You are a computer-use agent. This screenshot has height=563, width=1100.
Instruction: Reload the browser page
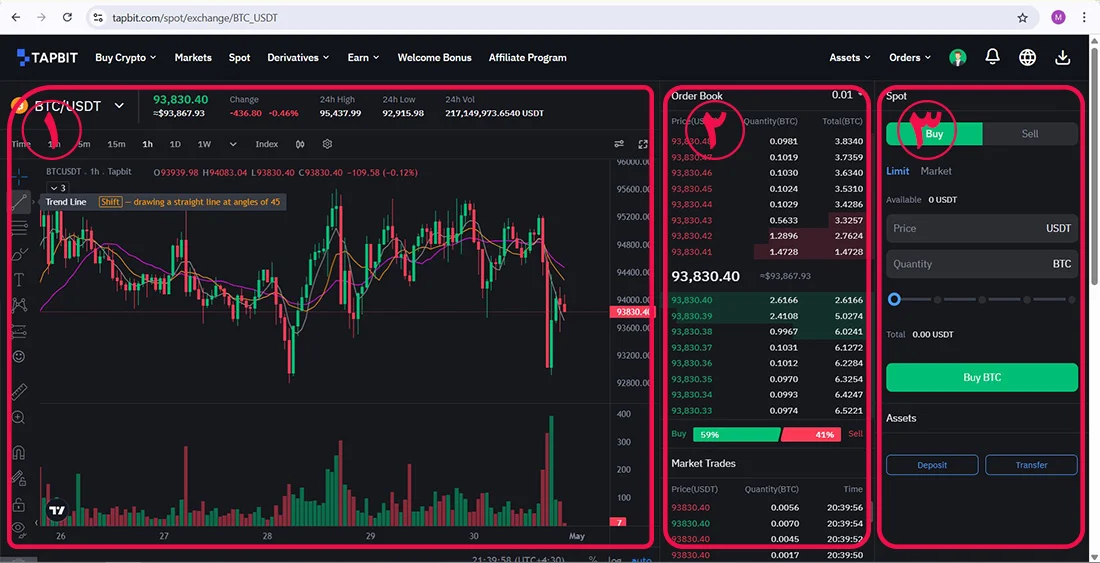pyautogui.click(x=67, y=18)
